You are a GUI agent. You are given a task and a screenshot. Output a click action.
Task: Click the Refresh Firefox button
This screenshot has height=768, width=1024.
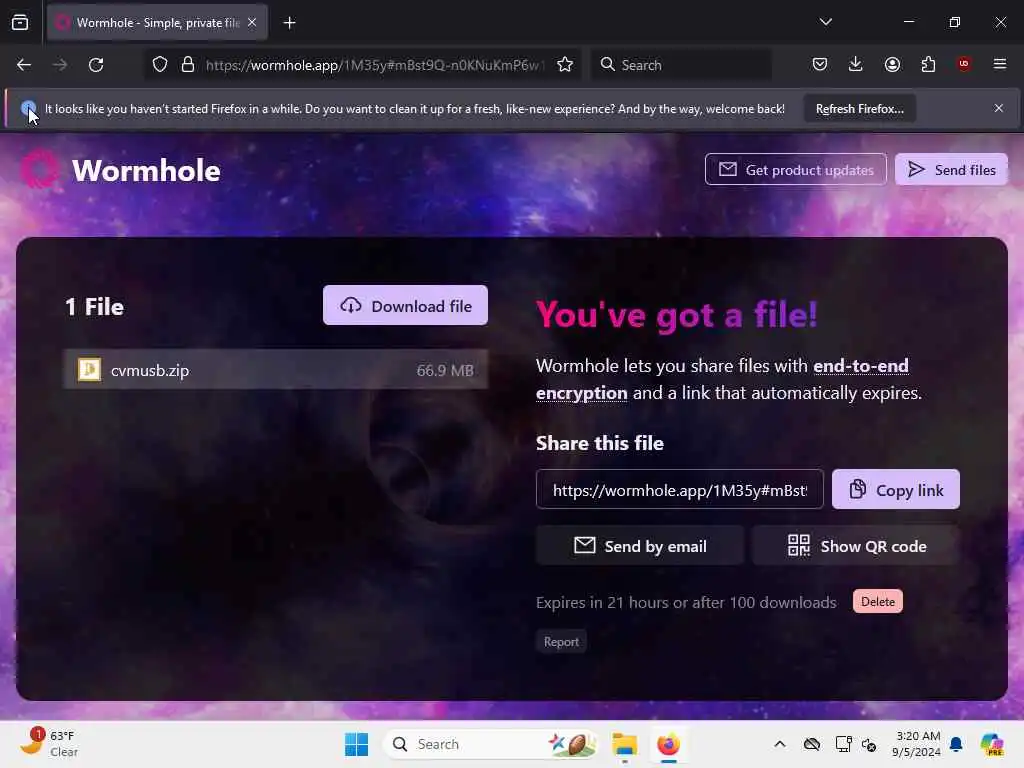pos(859,109)
